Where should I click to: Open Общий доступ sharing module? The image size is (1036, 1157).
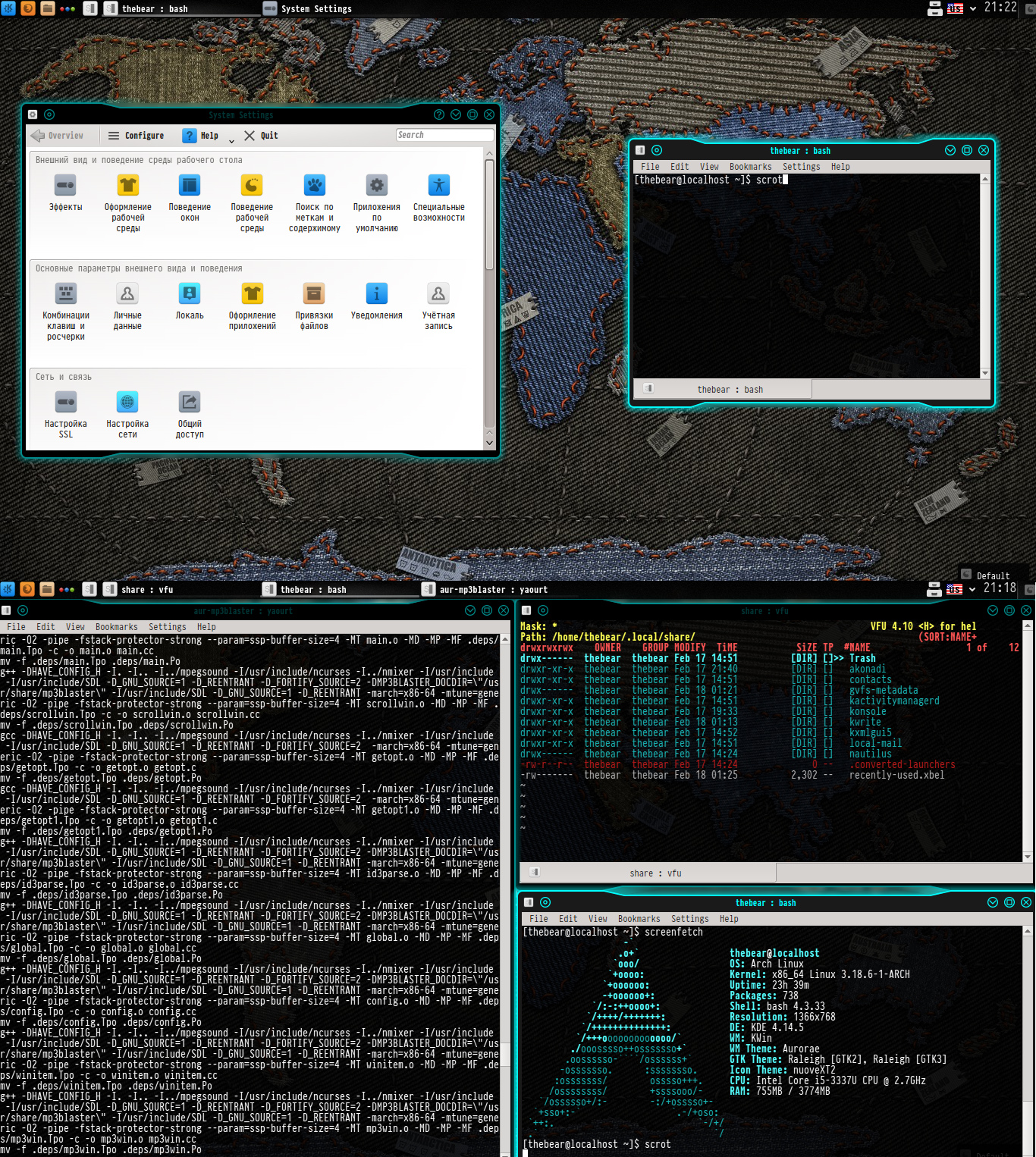click(x=190, y=414)
